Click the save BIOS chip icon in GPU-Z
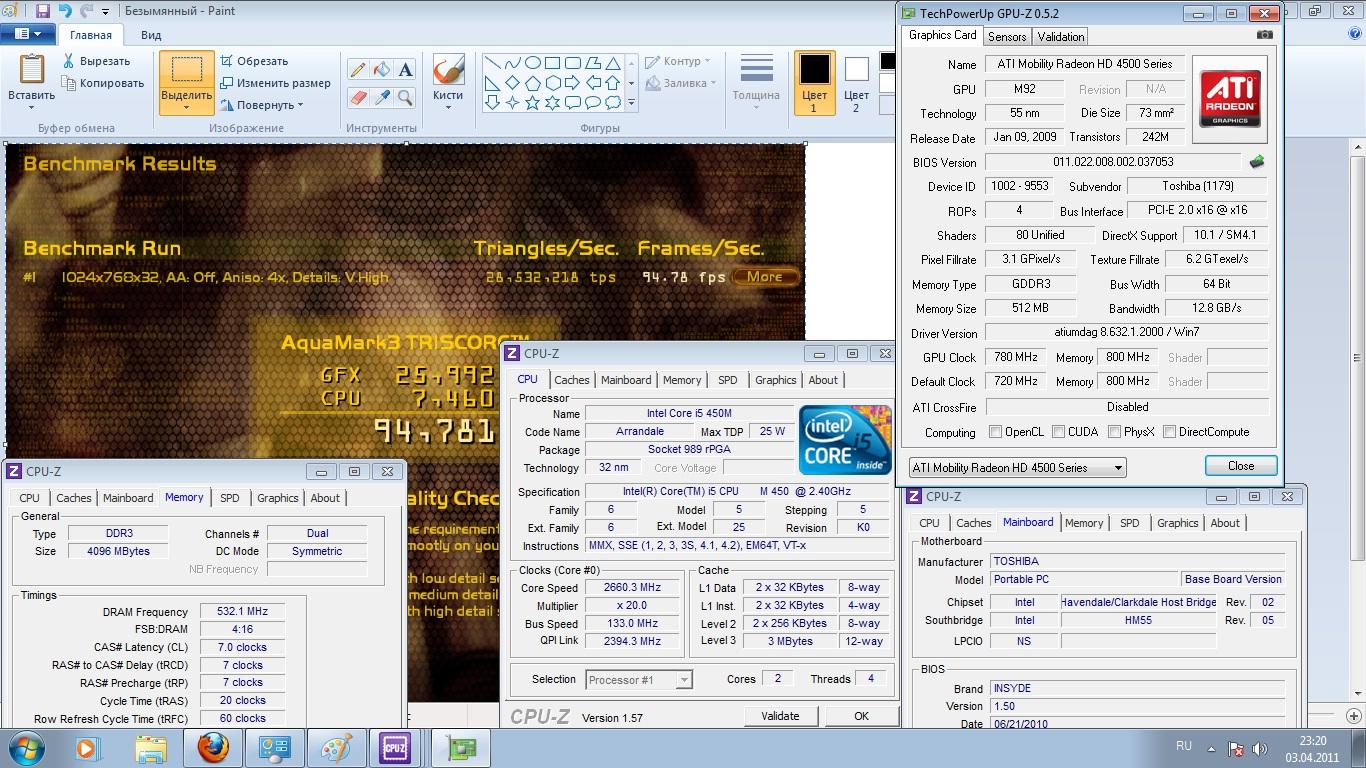 [1257, 162]
